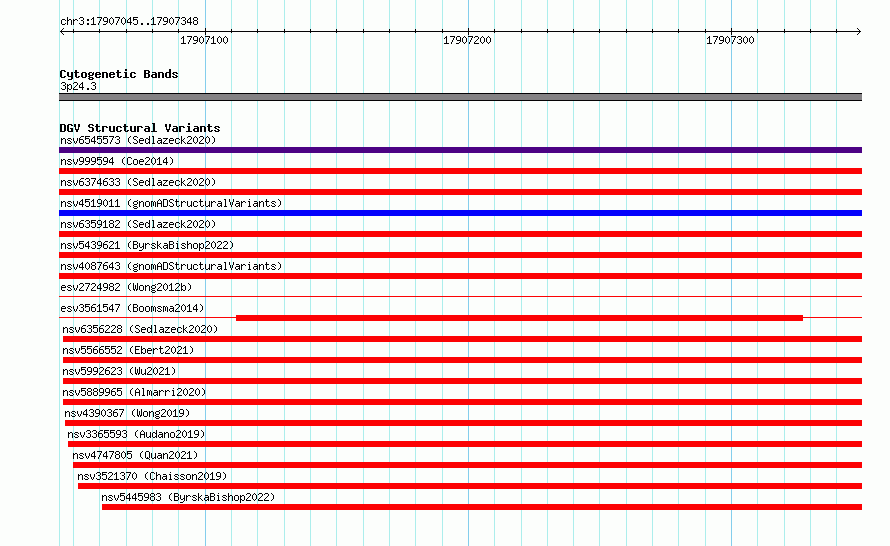Click the nsv6545573 (Sedlazeck2020) label
The height and width of the screenshot is (546, 890).
pos(138,140)
